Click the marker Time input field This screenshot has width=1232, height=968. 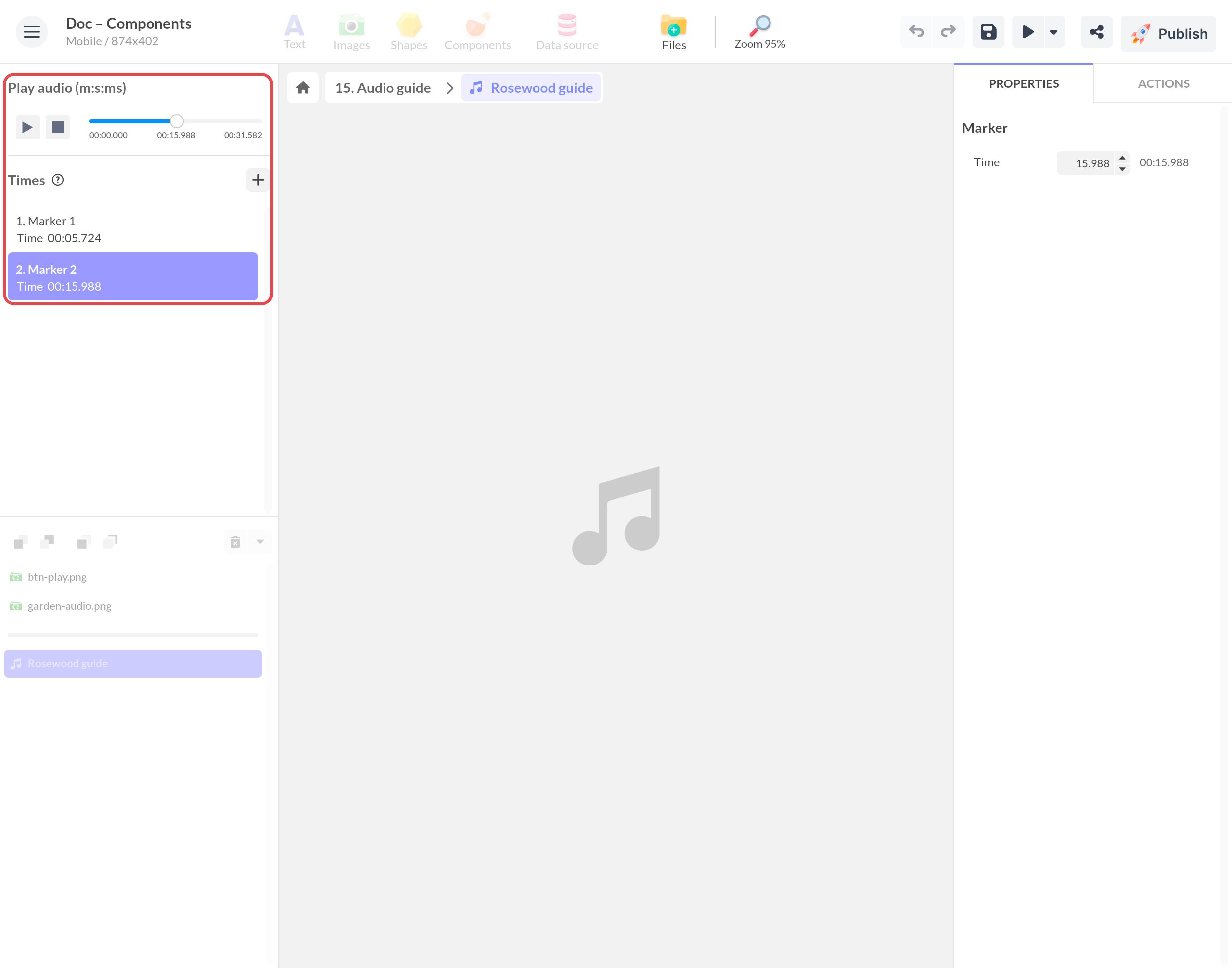1085,163
